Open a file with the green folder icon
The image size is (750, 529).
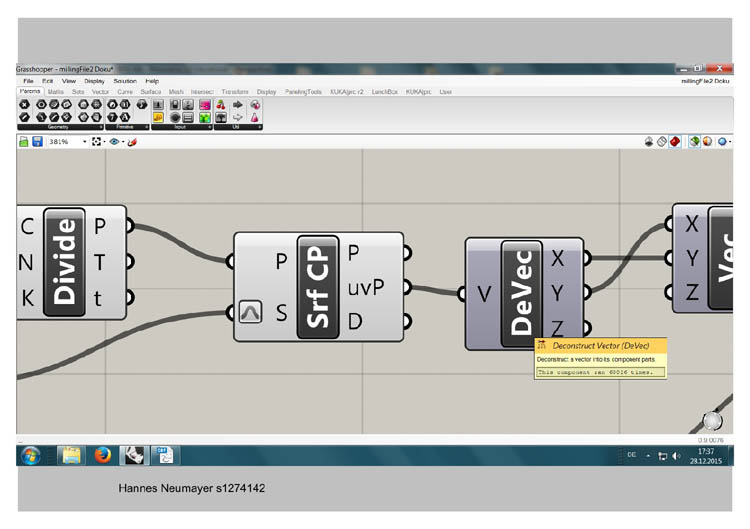[x=23, y=142]
